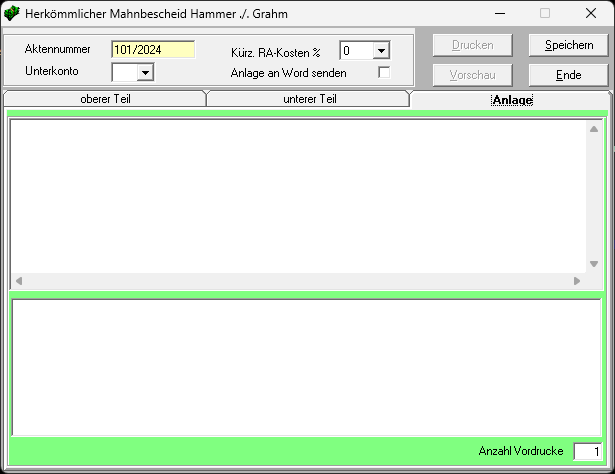This screenshot has width=615, height=474.
Task: Click the application icon in the title bar
Action: point(12,13)
